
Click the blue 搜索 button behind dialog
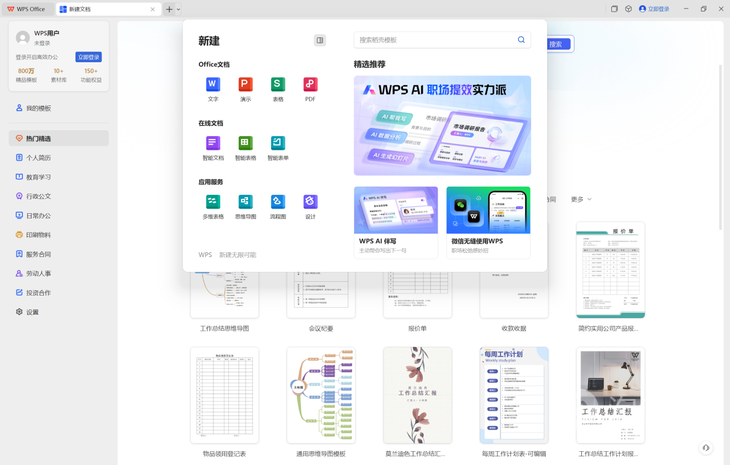pyautogui.click(x=560, y=44)
